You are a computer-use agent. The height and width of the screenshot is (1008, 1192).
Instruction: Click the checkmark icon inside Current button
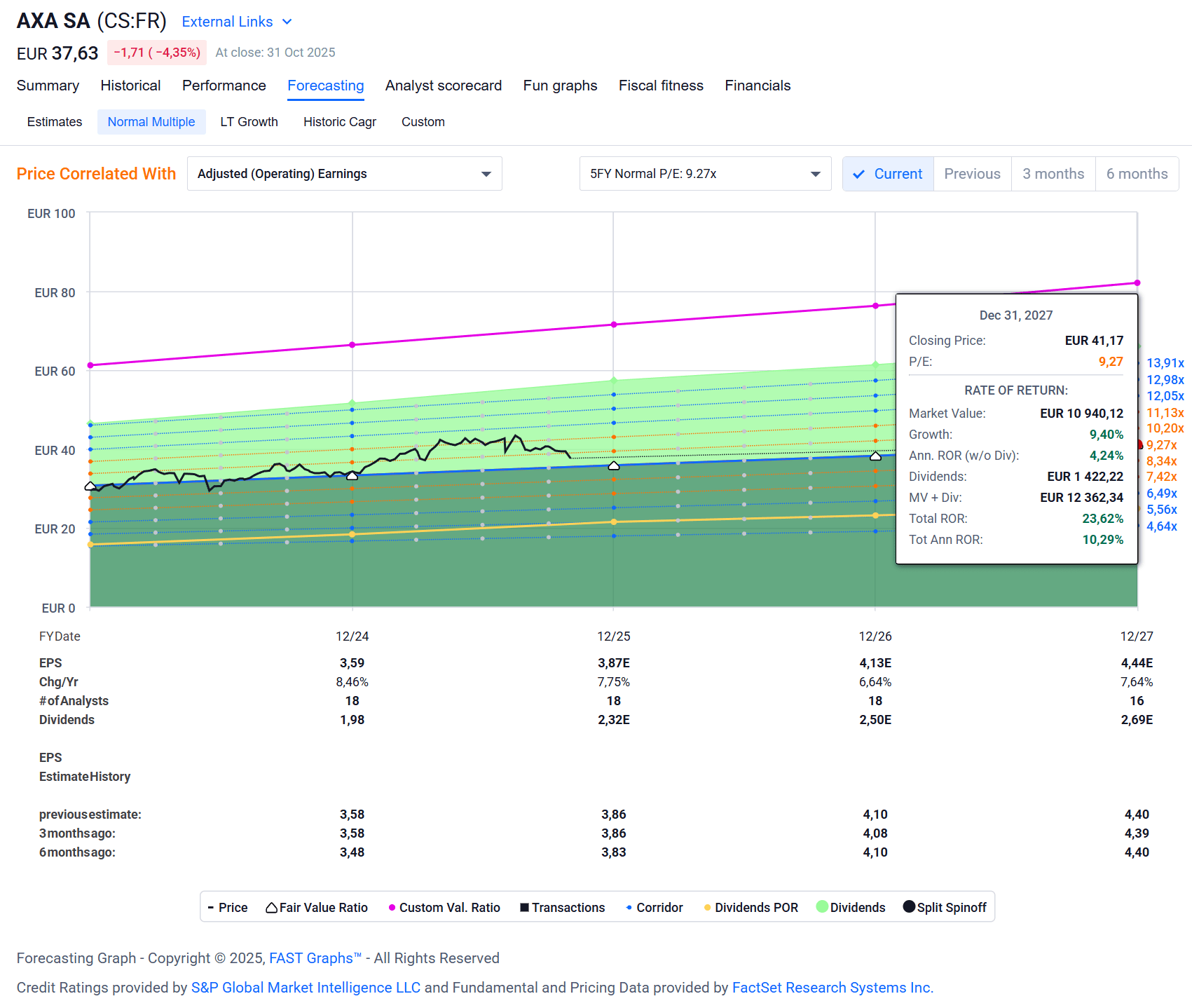point(859,174)
